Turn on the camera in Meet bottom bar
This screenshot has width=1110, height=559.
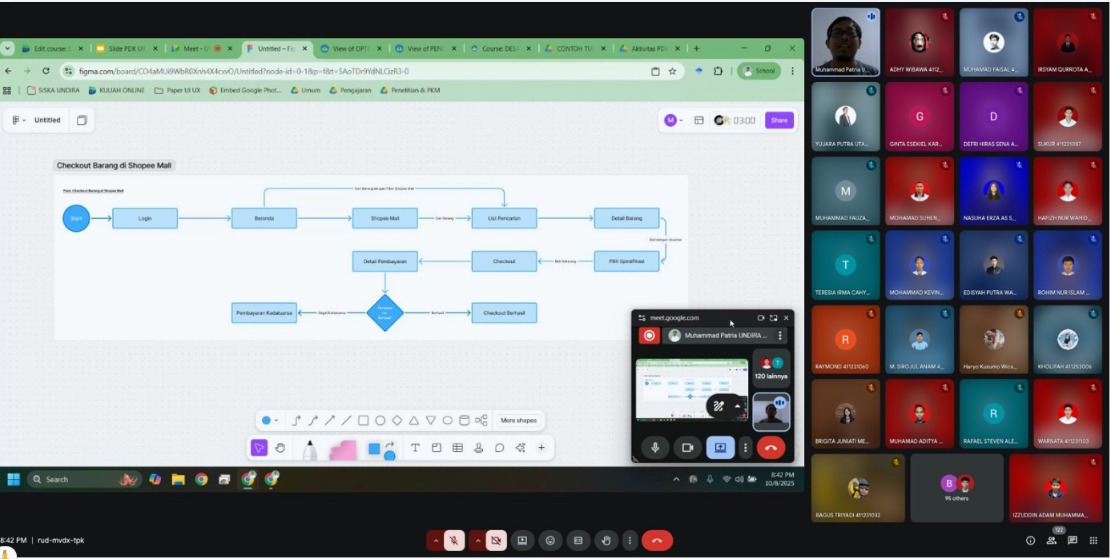click(496, 541)
